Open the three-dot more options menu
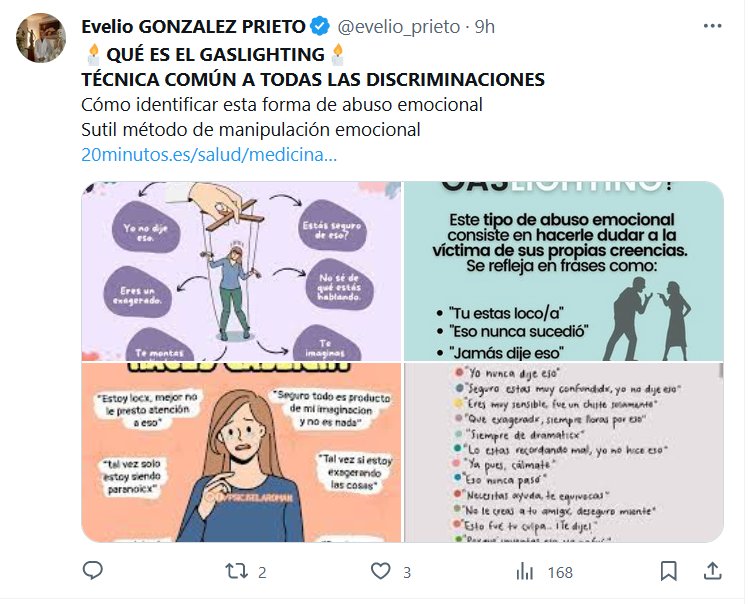The height and width of the screenshot is (604, 750). point(712,26)
